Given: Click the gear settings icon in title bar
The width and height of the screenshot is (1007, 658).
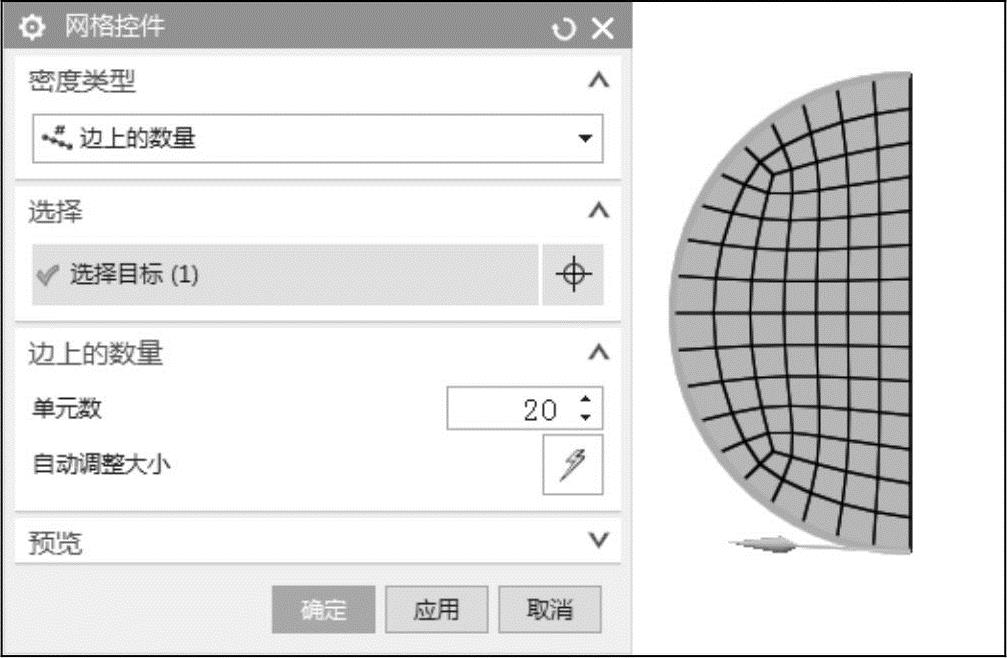Looking at the screenshot, I should pyautogui.click(x=32, y=28).
